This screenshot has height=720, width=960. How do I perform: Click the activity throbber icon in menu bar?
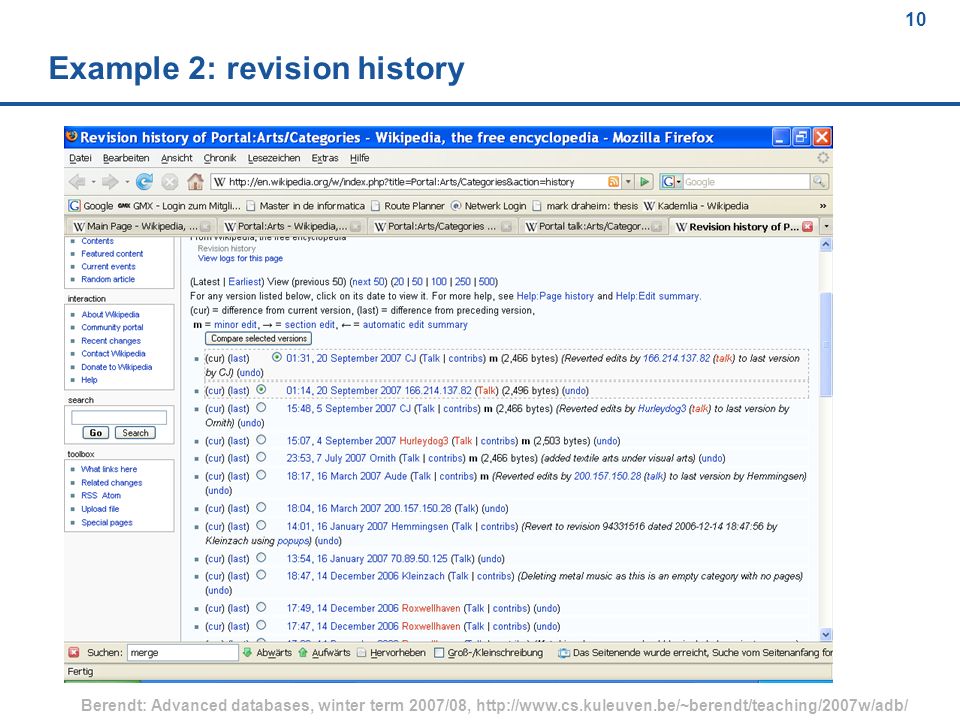tap(823, 158)
